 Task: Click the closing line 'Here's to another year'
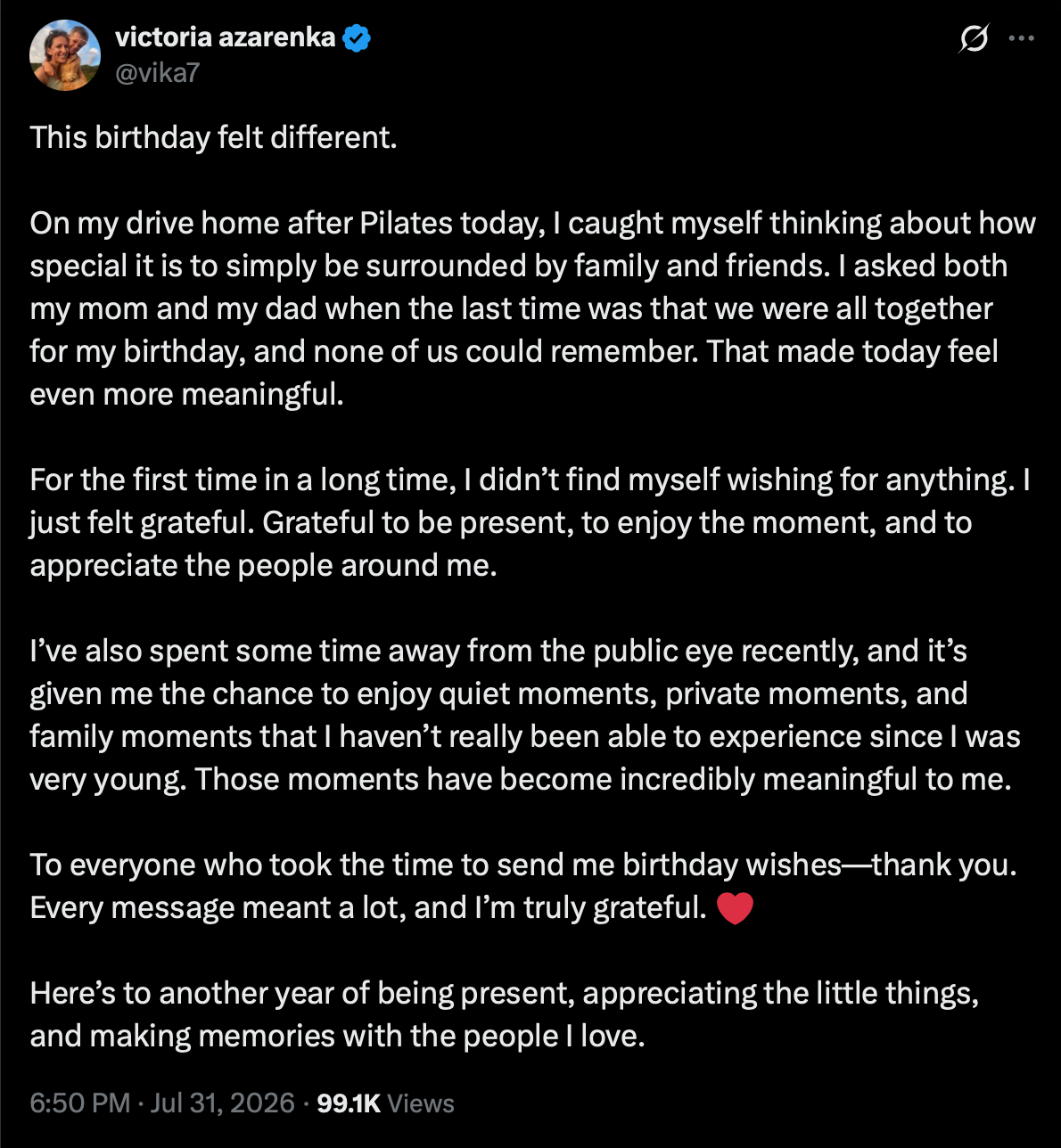pyautogui.click(x=505, y=1014)
